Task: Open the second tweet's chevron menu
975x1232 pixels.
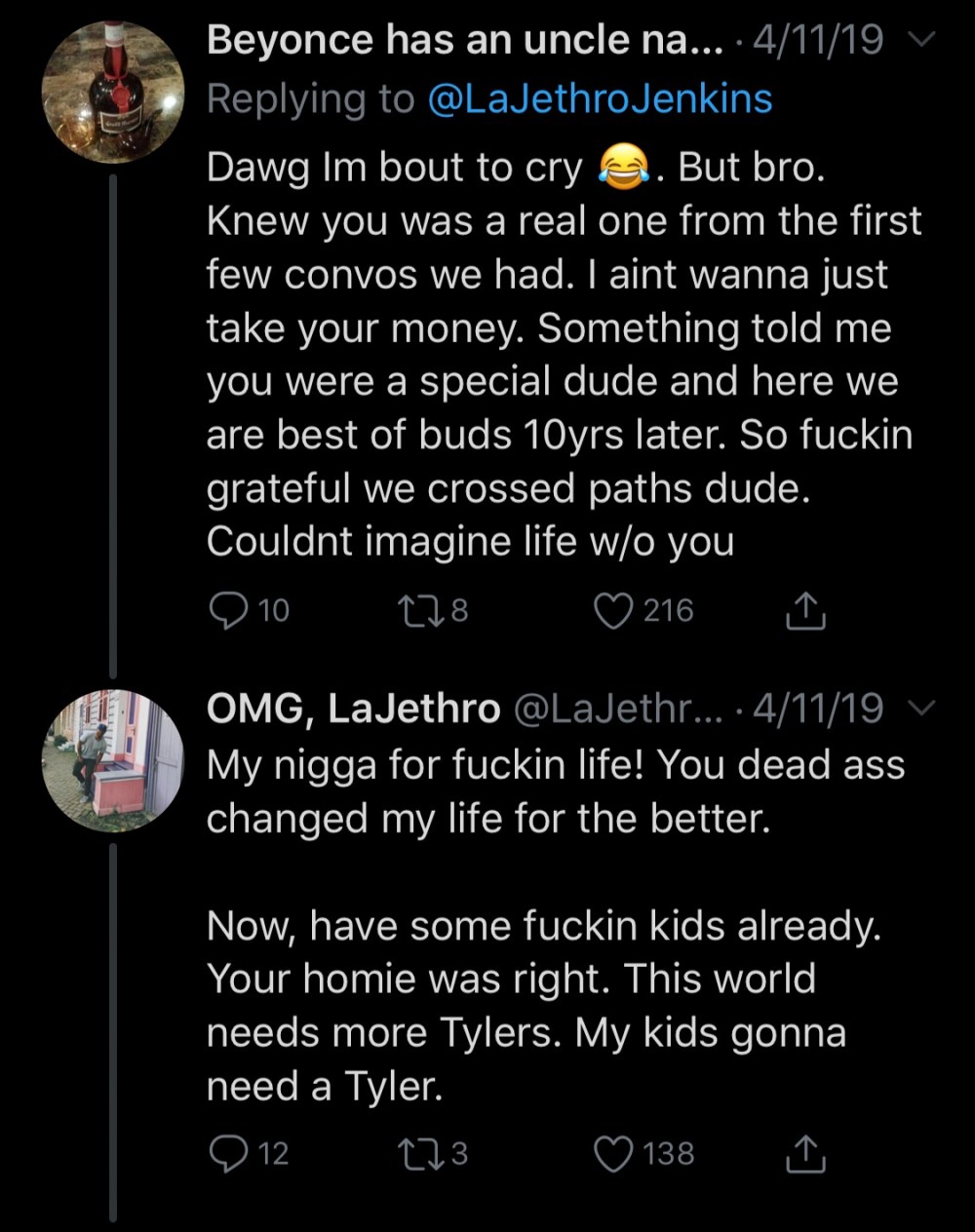Action: pyautogui.click(x=922, y=708)
